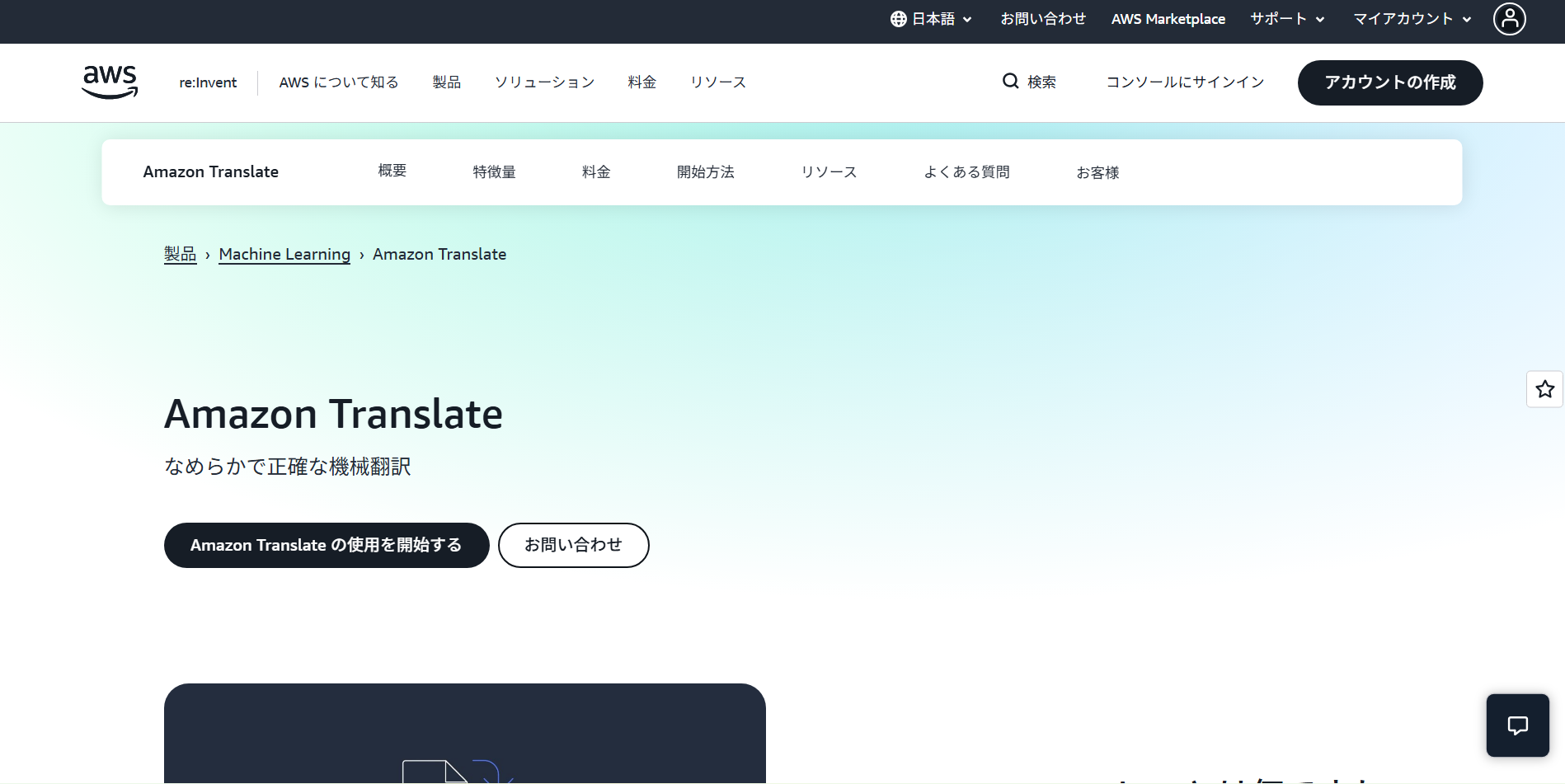Select AWS Marketplace in the top bar
The width and height of the screenshot is (1565, 784).
coord(1168,18)
